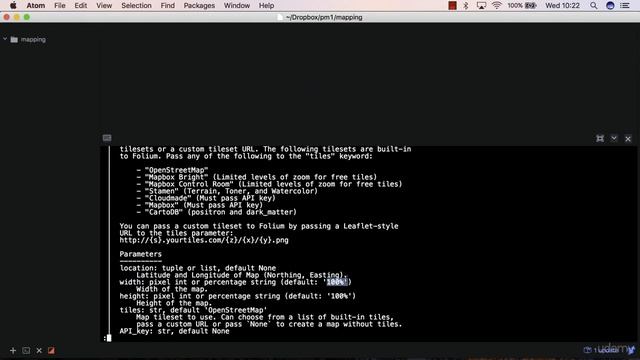Open the AirPlay display menu
The image size is (640, 360).
click(x=481, y=6)
